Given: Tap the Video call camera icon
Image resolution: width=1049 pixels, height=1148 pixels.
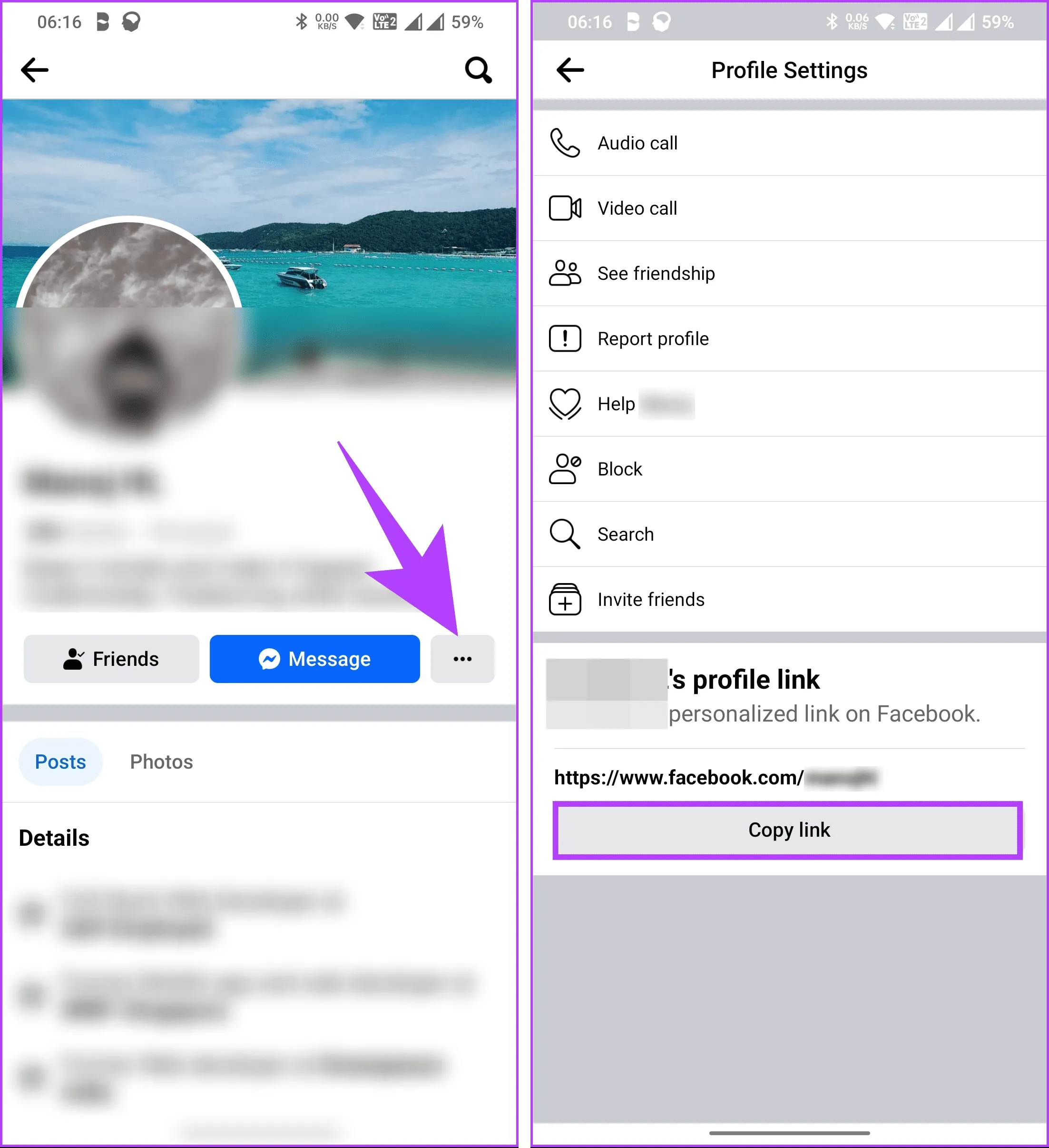Looking at the screenshot, I should tap(565, 208).
